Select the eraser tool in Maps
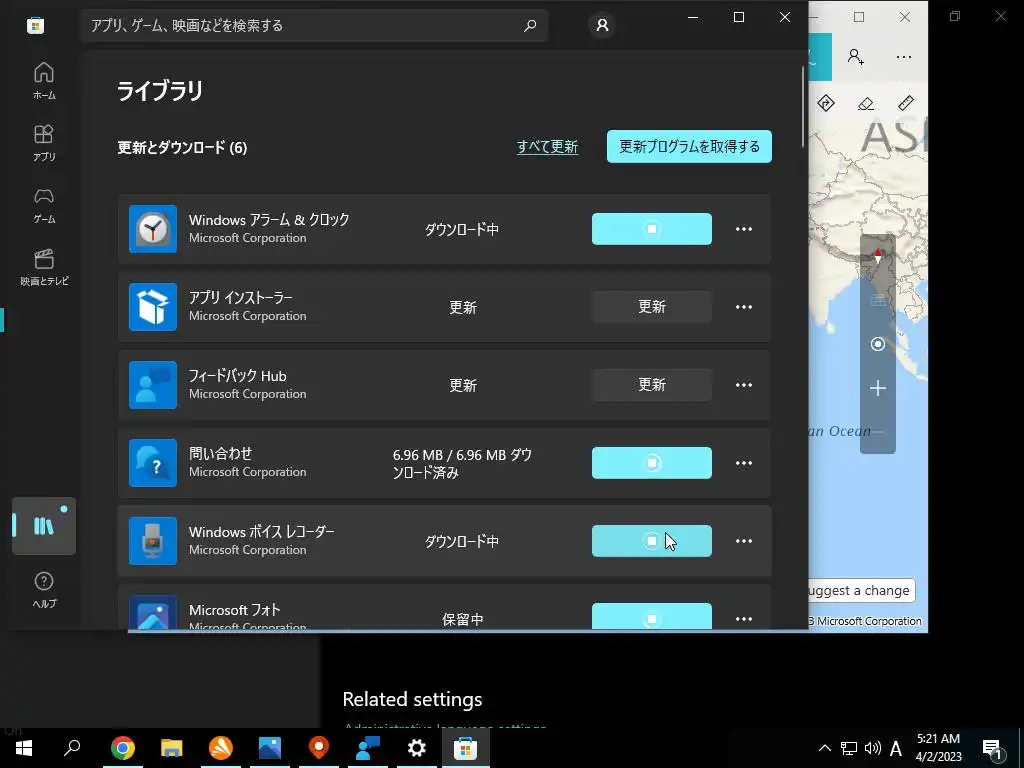 pyautogui.click(x=866, y=103)
